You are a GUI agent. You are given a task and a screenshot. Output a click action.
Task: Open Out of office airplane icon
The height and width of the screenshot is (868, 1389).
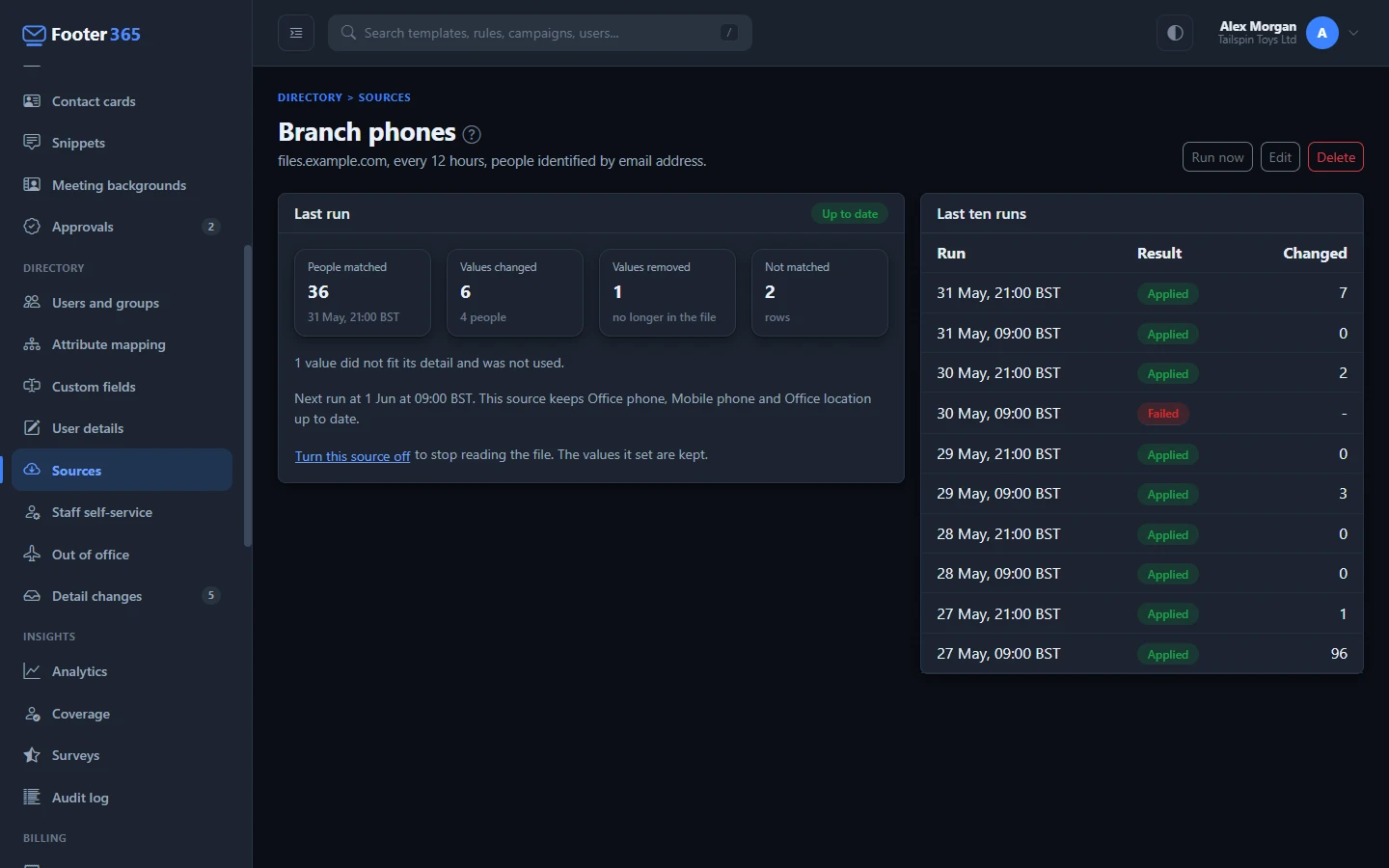point(32,555)
